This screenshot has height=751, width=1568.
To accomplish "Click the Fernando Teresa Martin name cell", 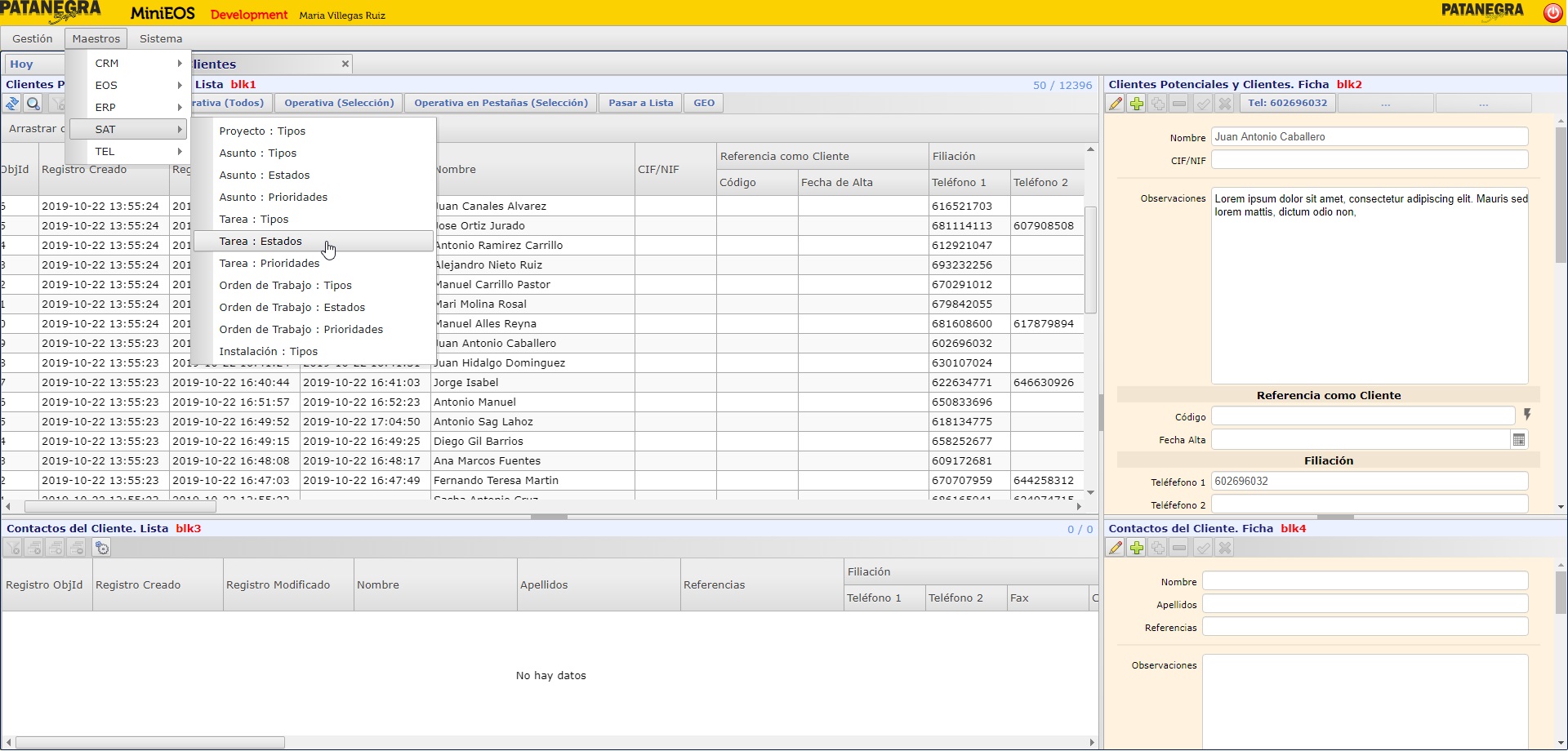I will point(532,480).
